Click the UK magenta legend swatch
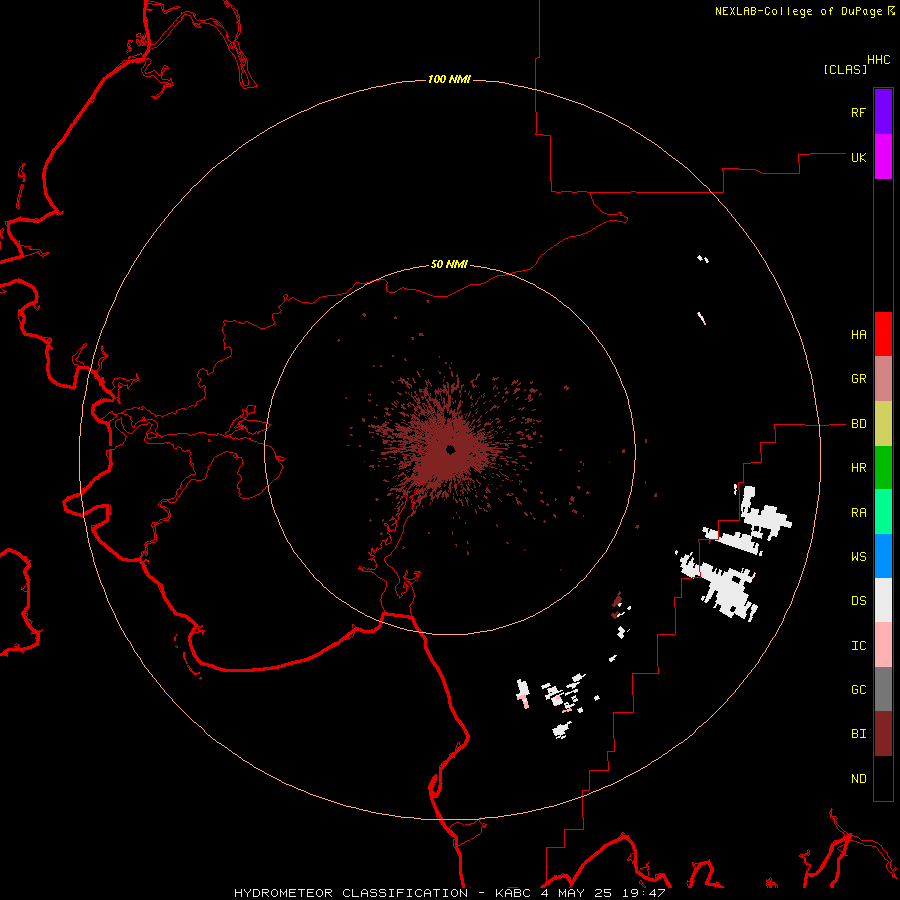Viewport: 900px width, 900px height. [883, 157]
